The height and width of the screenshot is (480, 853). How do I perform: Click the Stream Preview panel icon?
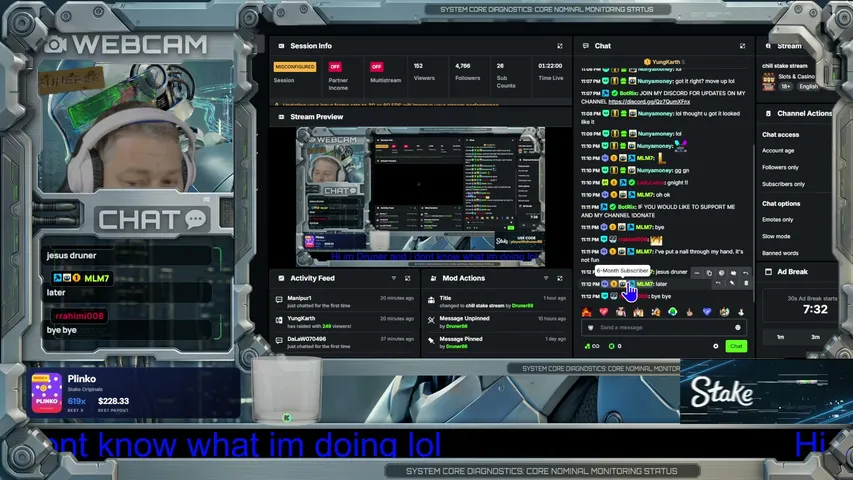click(281, 117)
